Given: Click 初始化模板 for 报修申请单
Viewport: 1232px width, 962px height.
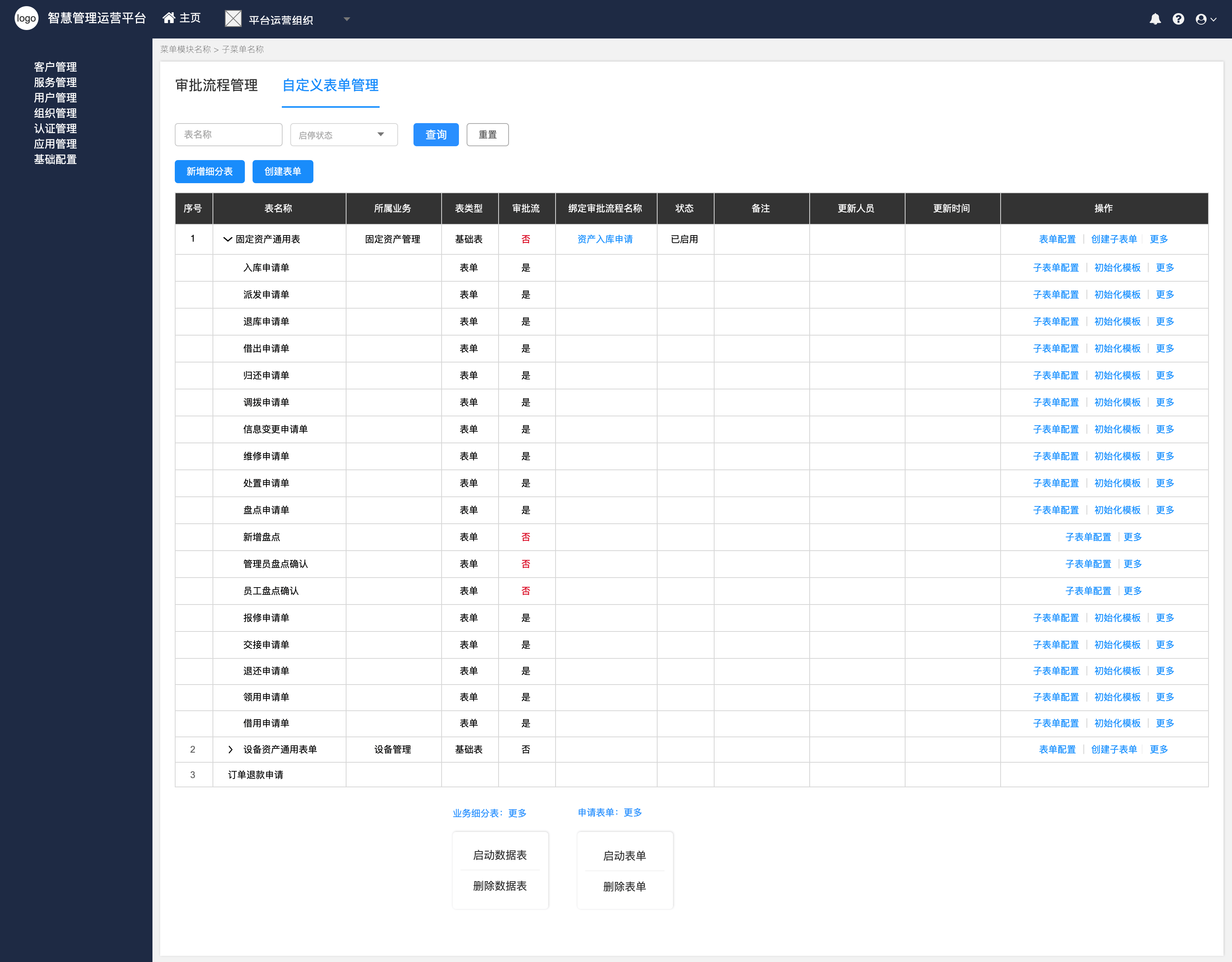Looking at the screenshot, I should [x=1118, y=618].
